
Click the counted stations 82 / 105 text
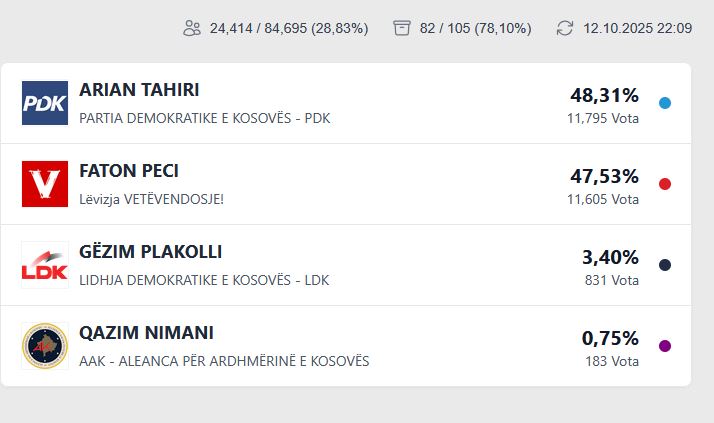[x=475, y=28]
